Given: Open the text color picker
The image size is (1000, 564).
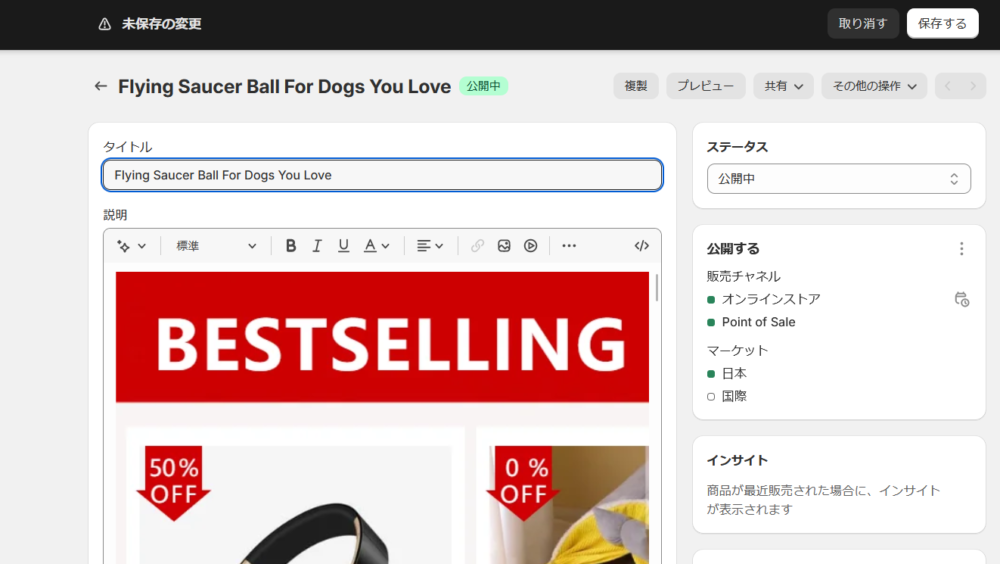Looking at the screenshot, I should coord(376,246).
